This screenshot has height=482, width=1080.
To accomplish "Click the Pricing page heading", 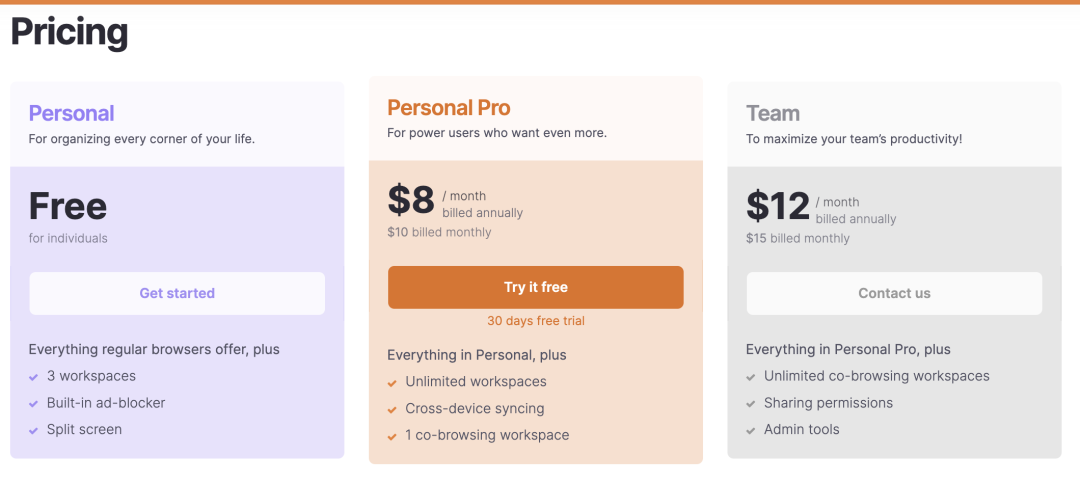I will (x=70, y=32).
